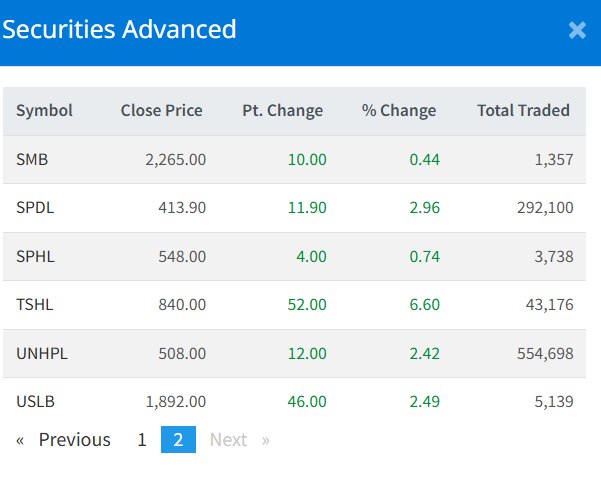Click SMB's 2,265.00 close price
Viewport: 601px width, 478px height.
(x=175, y=159)
